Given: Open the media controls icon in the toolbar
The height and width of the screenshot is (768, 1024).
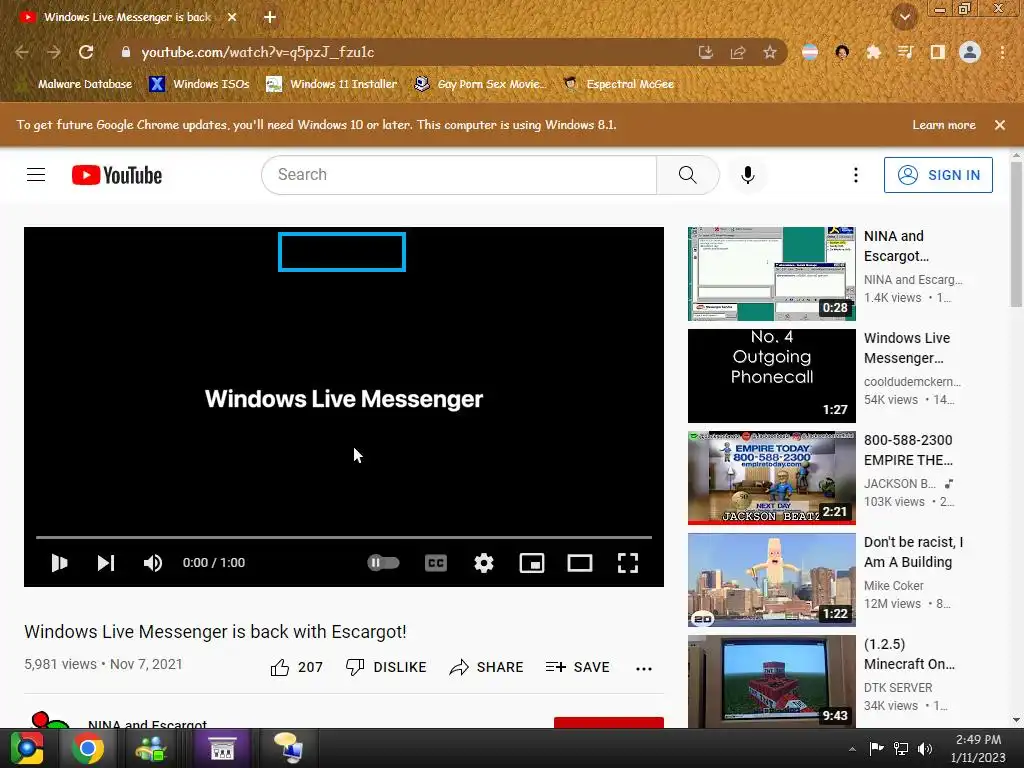Looking at the screenshot, I should click(906, 52).
